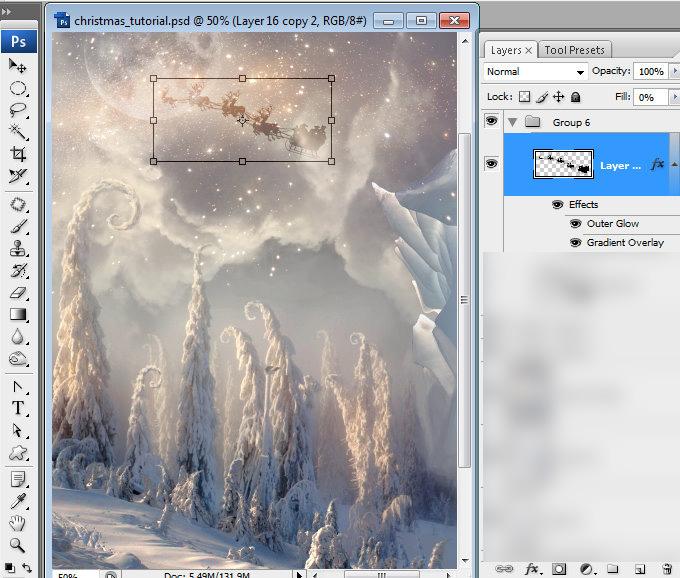Select the Brush tool
Screen dimensions: 680x578
click(x=17, y=227)
